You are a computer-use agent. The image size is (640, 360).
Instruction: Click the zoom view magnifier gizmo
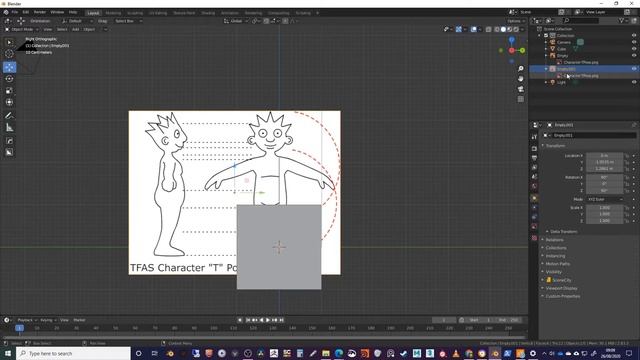pos(520,69)
